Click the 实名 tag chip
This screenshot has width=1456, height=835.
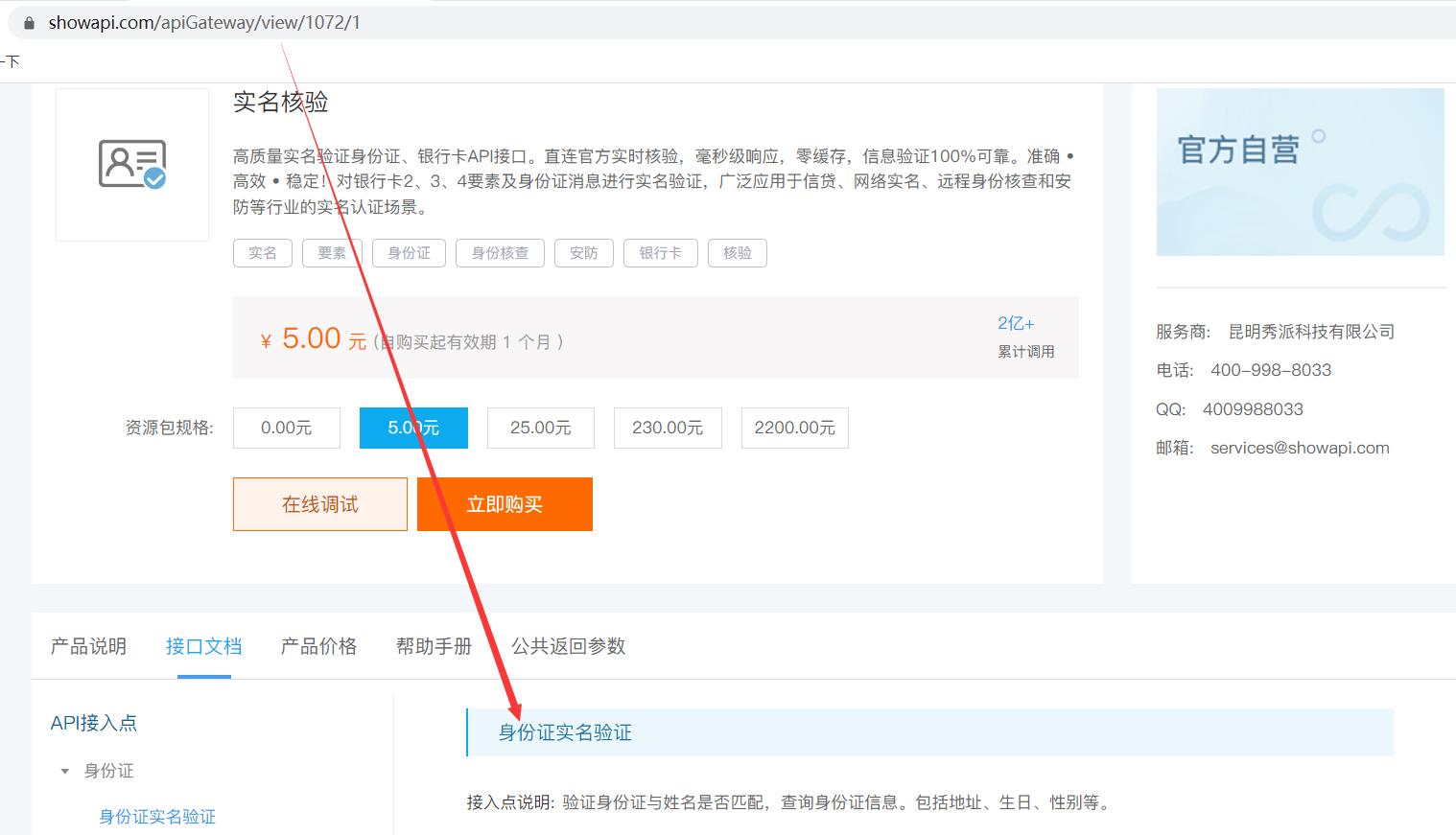coord(262,252)
